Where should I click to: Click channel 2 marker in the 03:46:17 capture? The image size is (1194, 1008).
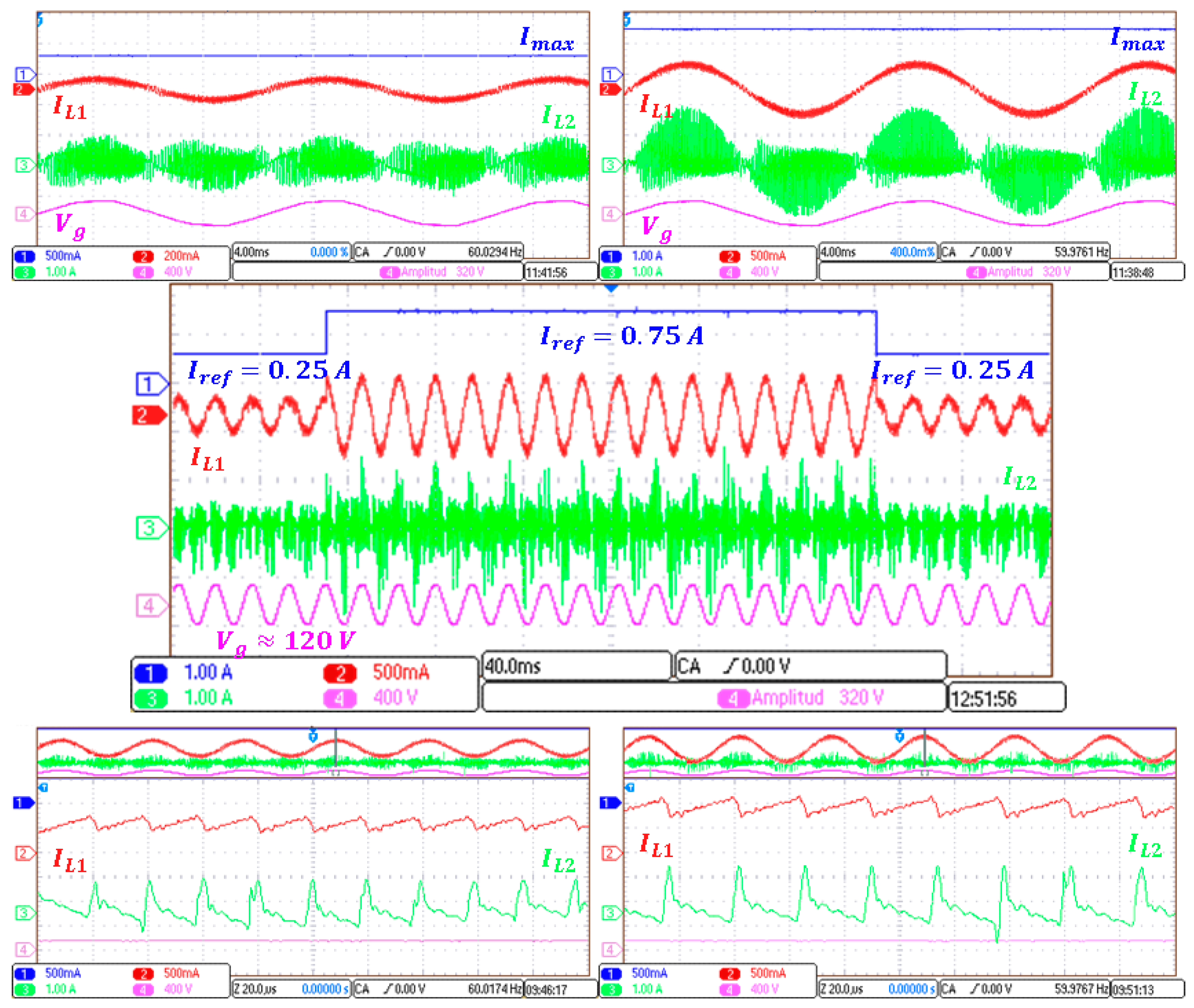click(x=25, y=853)
